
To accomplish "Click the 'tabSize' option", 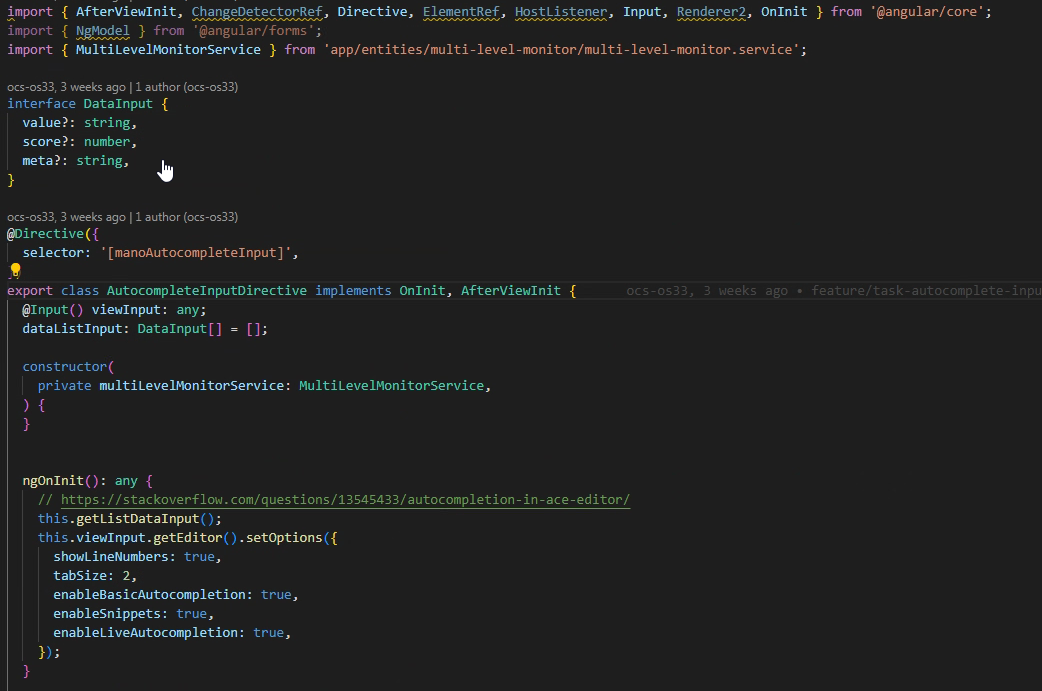I will point(80,576).
